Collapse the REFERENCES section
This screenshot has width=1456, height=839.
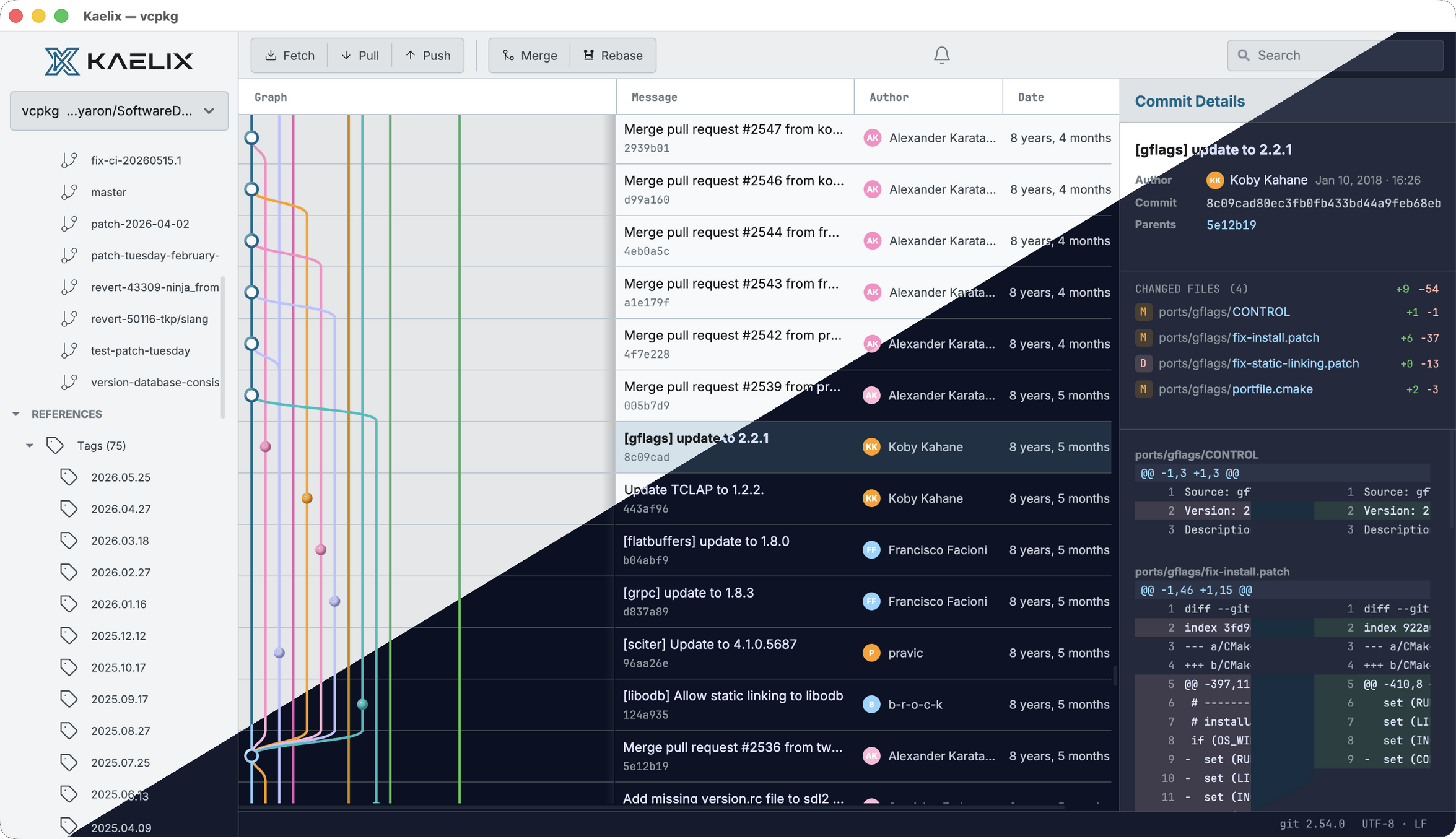(16, 414)
